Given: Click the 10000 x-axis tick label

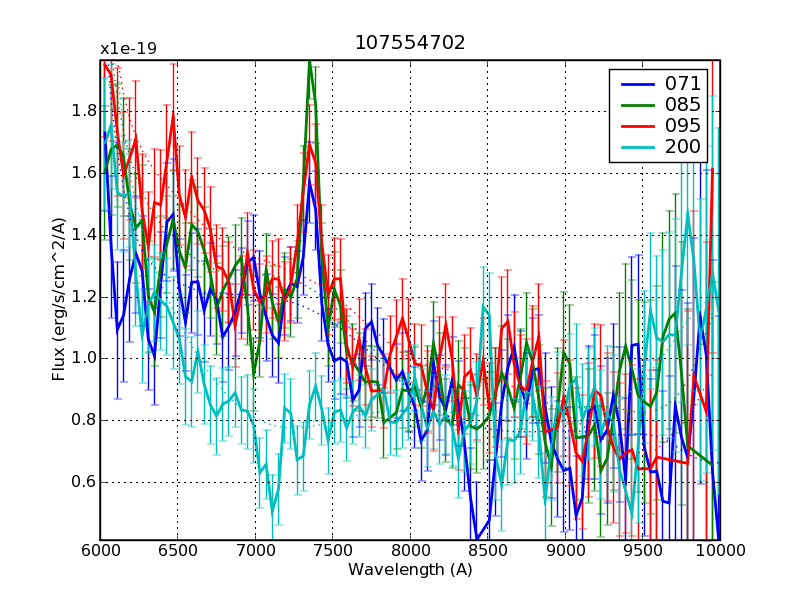Looking at the screenshot, I should [719, 551].
